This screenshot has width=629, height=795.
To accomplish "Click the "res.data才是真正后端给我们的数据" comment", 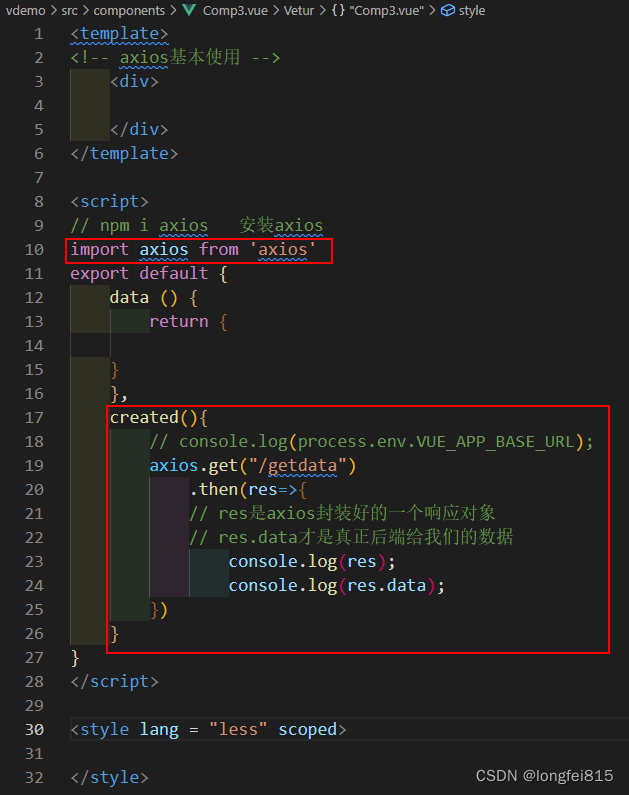I will 351,537.
